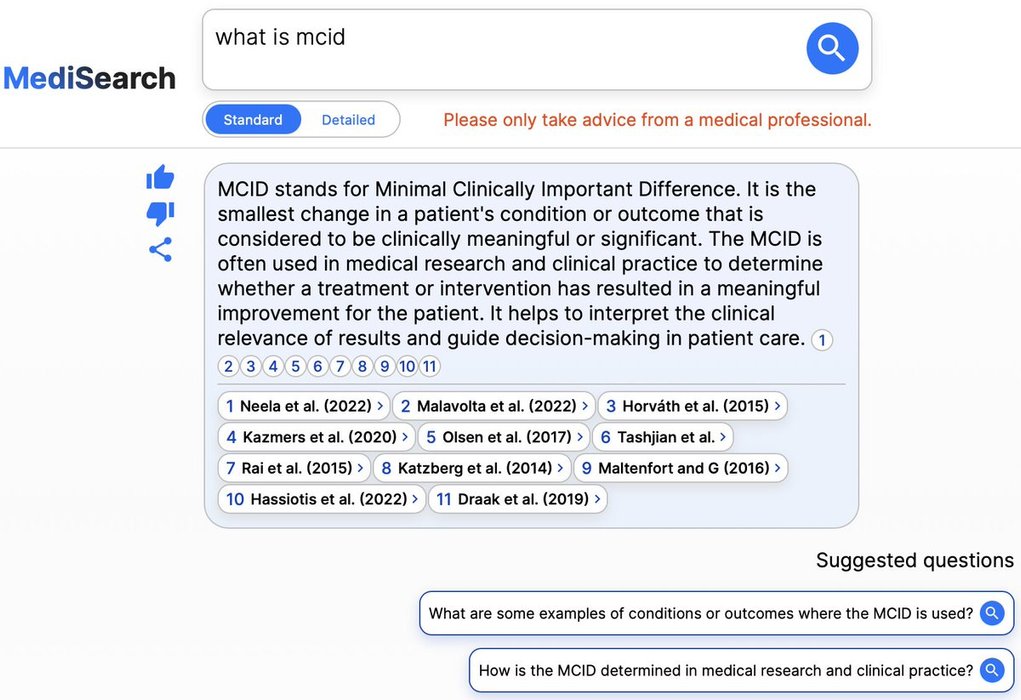Switch to Detailed answer mode
Screen dimensions: 1021x700
[x=348, y=120]
